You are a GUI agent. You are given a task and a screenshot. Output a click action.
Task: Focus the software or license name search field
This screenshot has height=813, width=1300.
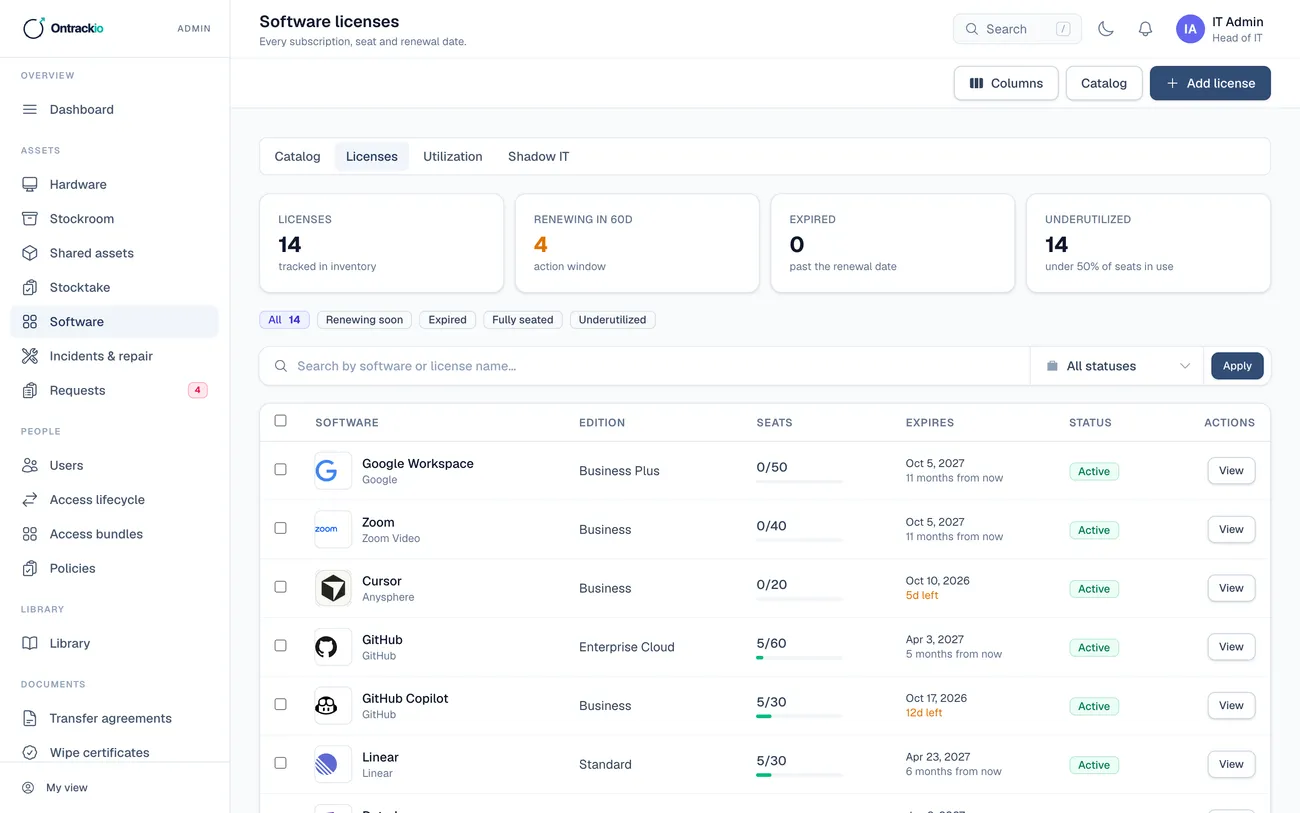point(645,366)
